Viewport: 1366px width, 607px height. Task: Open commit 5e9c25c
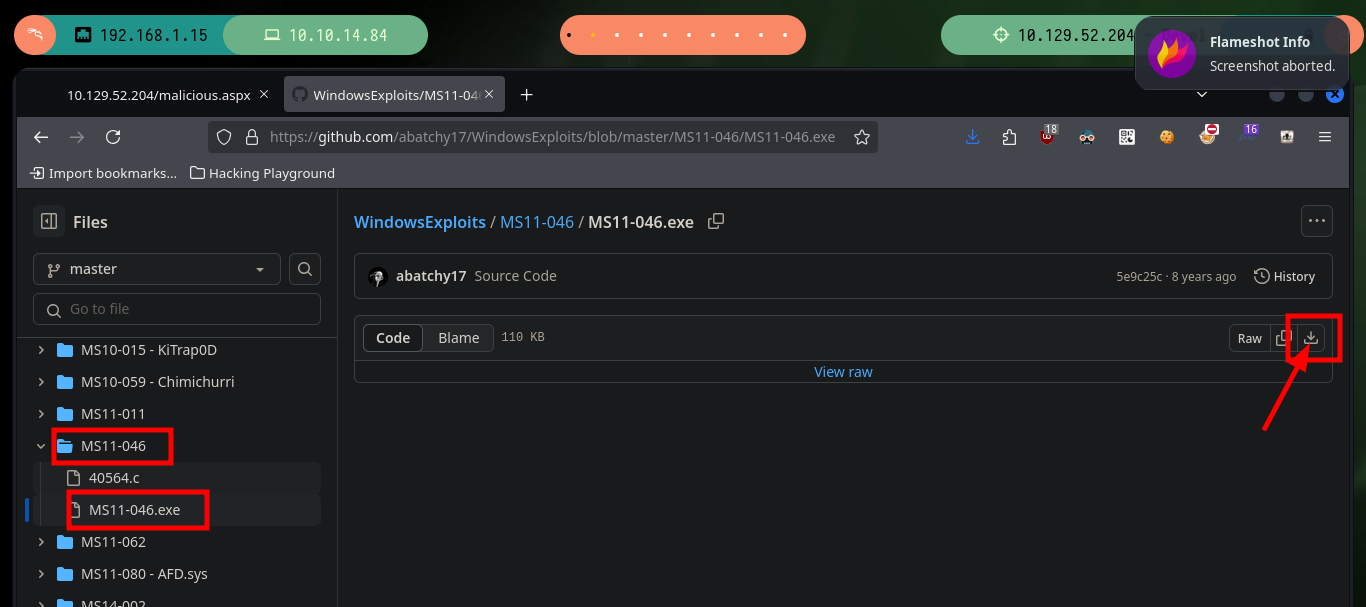(x=1139, y=277)
